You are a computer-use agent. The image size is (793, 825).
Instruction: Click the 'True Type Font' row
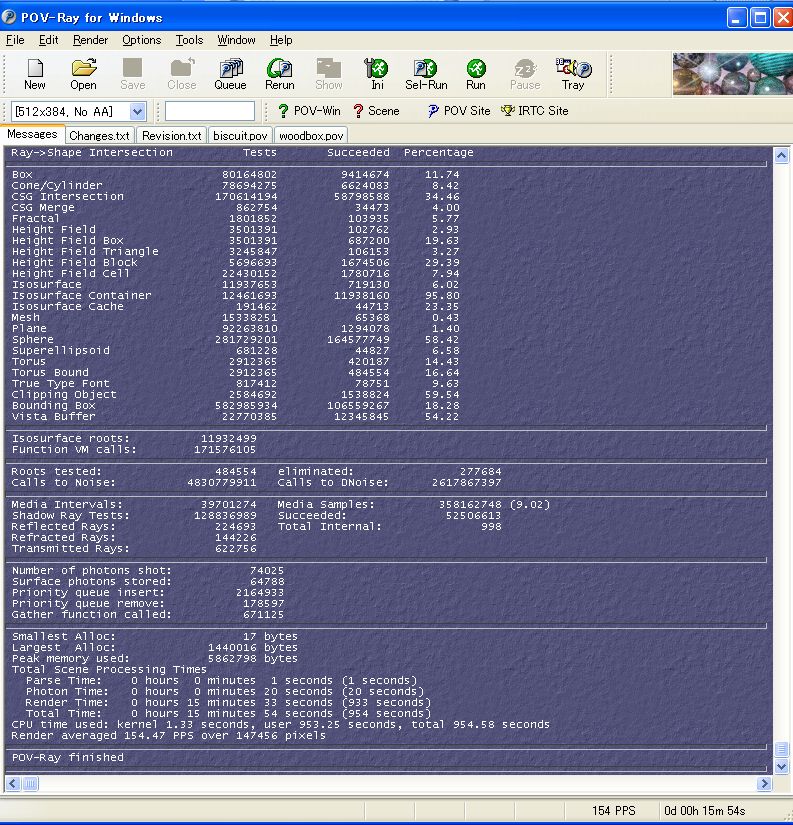[x=235, y=384]
